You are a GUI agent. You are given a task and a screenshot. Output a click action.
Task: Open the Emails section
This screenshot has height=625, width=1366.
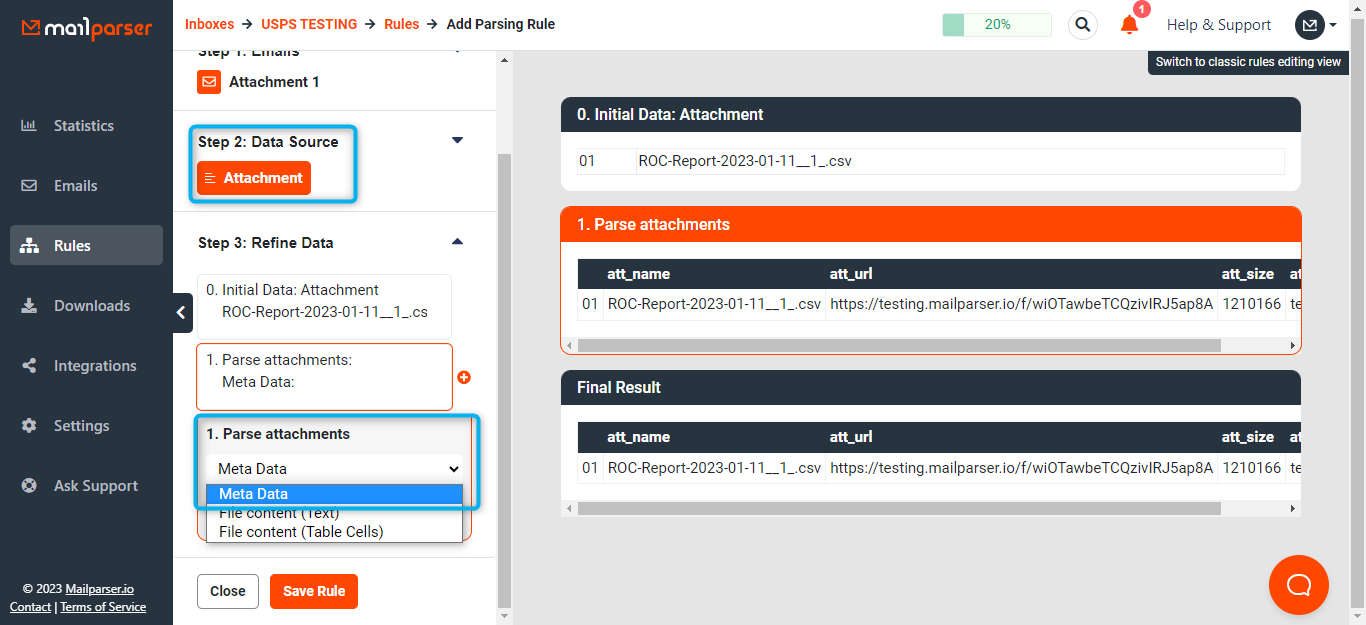[x=76, y=186]
